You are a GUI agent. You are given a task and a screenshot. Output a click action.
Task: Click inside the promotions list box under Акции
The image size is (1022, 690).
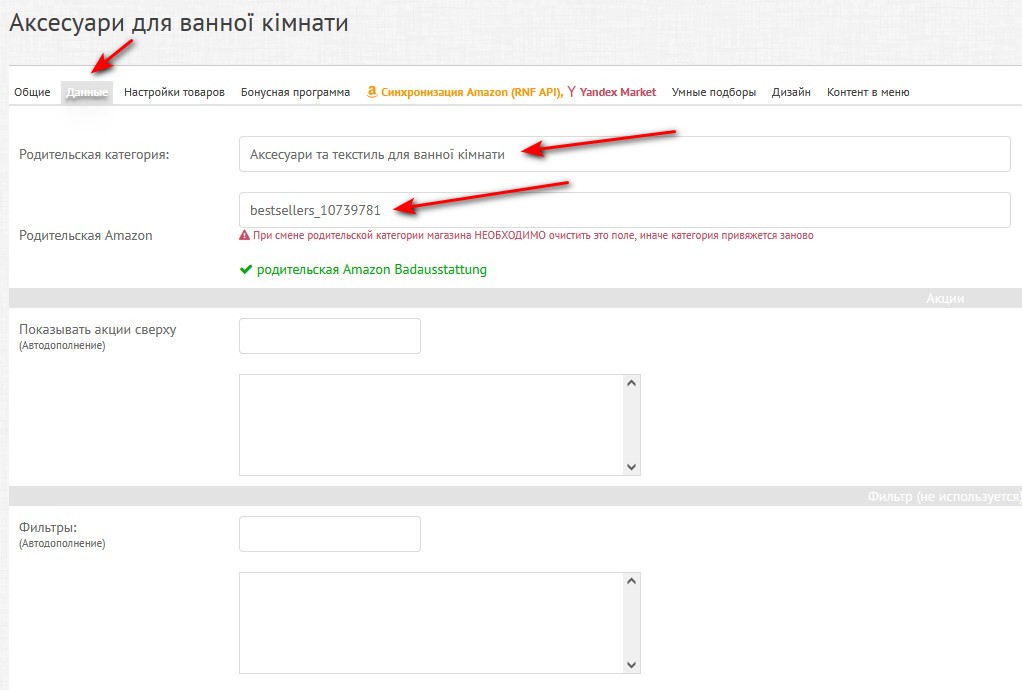430,425
